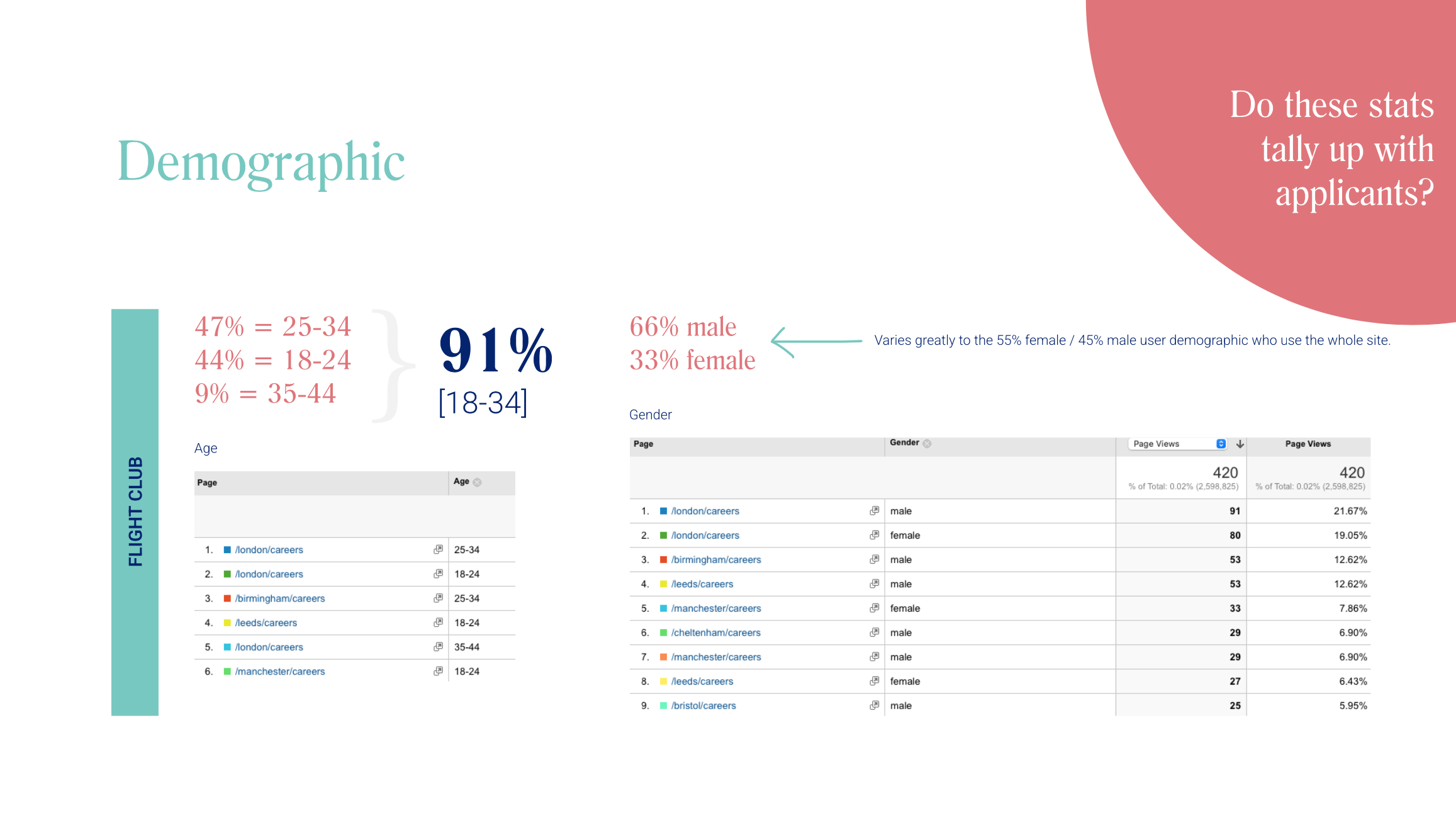Click the Gender column header
This screenshot has height=818, width=1456.
[x=904, y=443]
